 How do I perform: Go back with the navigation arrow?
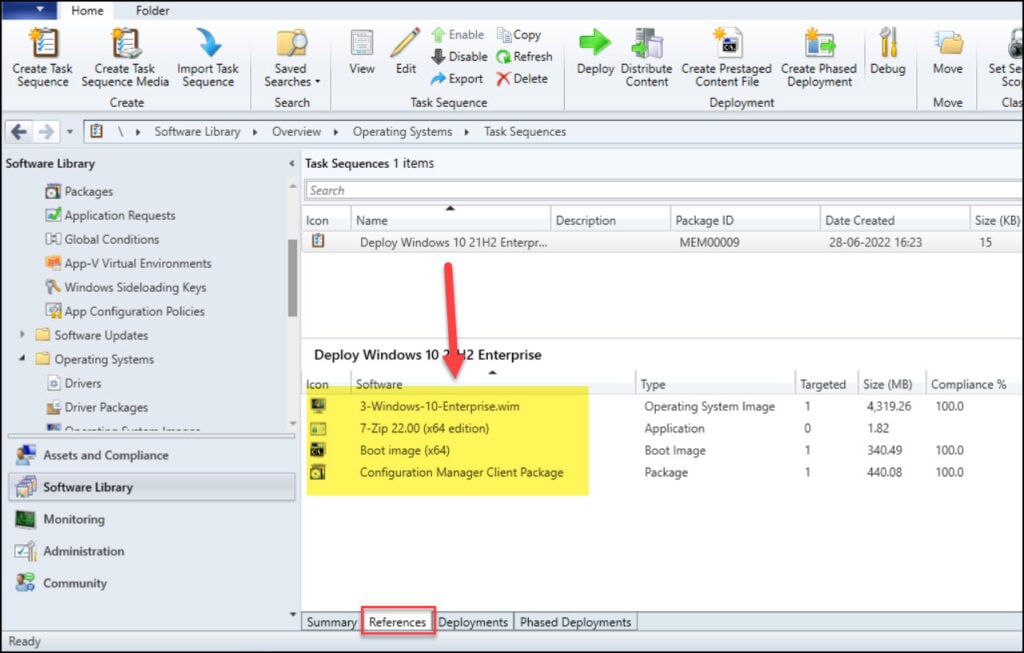coord(19,132)
